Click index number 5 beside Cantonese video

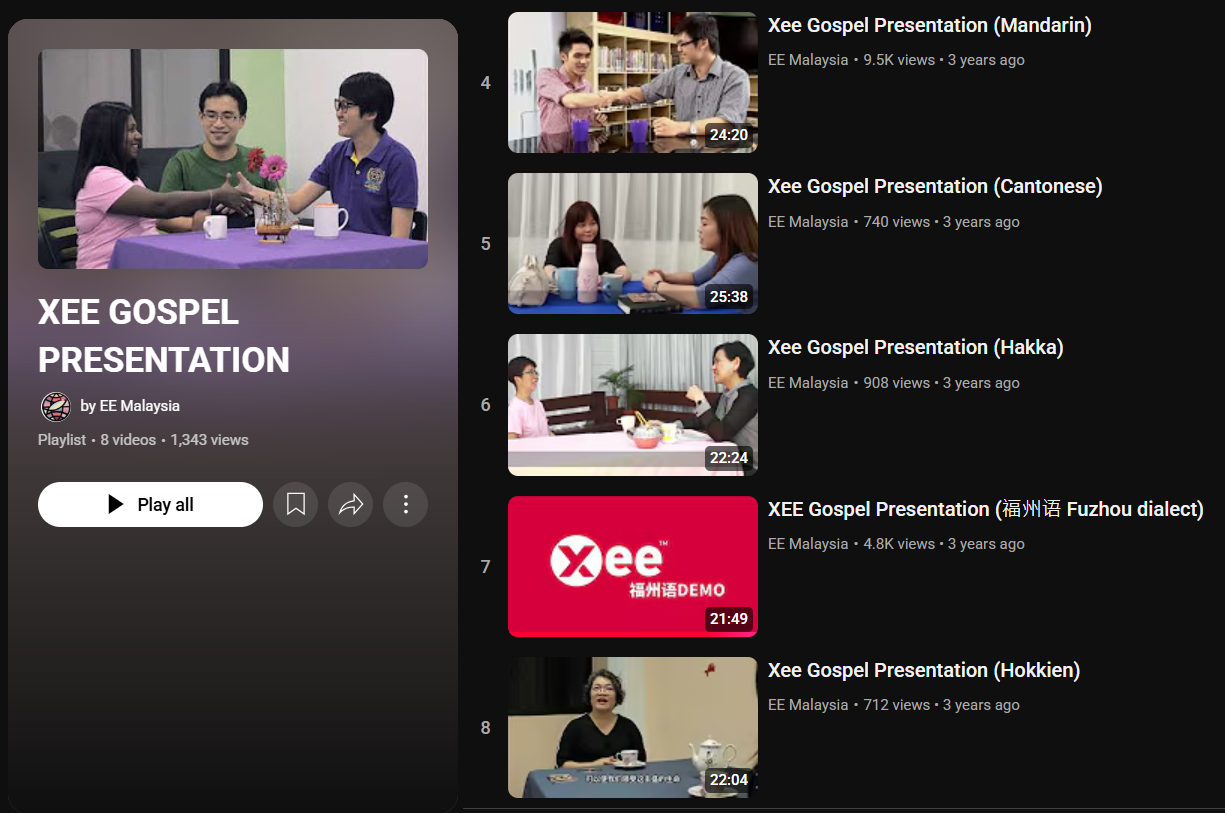(486, 244)
